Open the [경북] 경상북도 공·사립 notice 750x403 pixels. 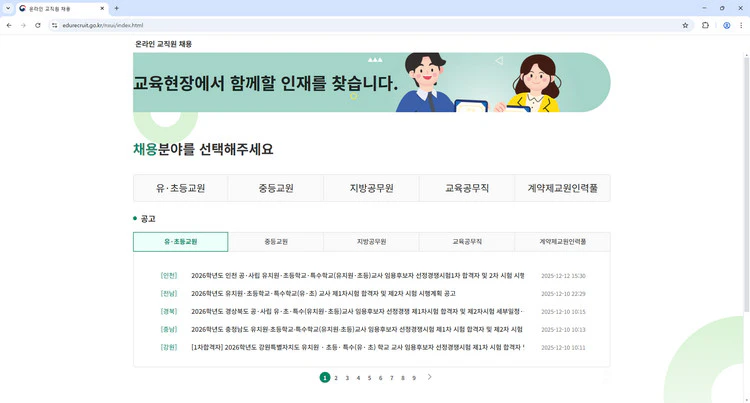pyautogui.click(x=358, y=312)
